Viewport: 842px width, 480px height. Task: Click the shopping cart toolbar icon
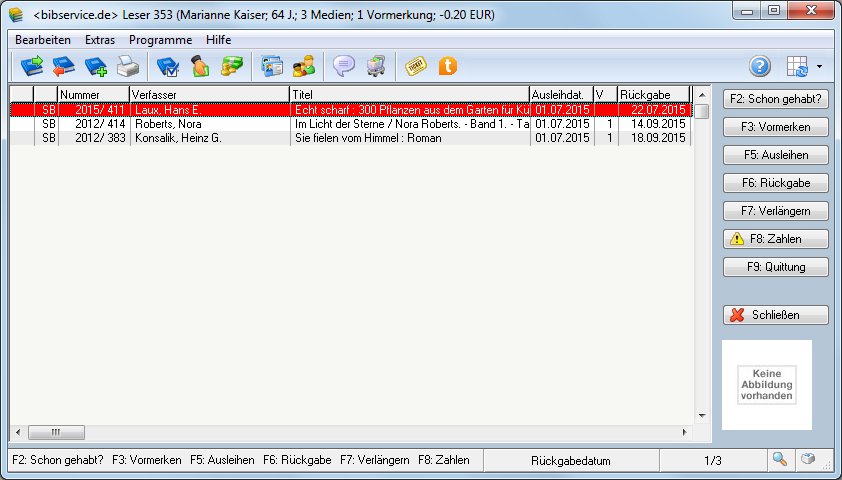pos(376,67)
